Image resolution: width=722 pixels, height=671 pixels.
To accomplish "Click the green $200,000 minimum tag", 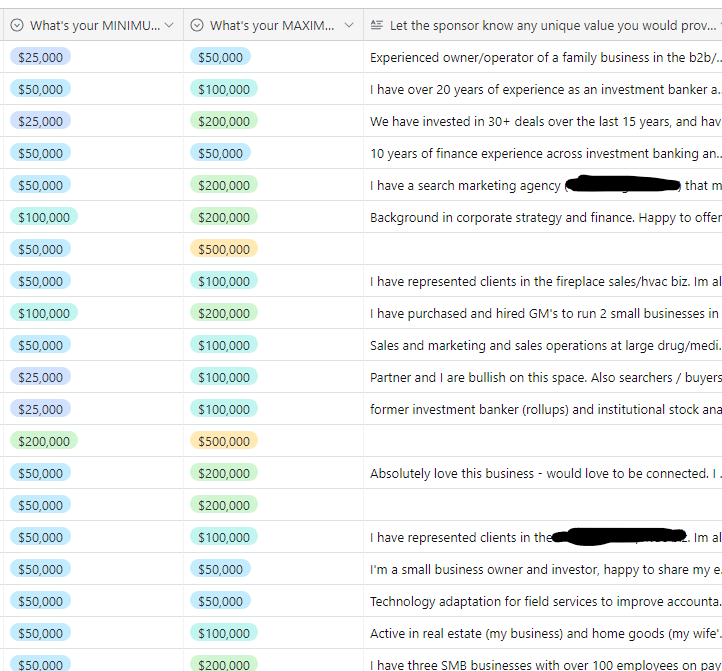I will tap(44, 441).
